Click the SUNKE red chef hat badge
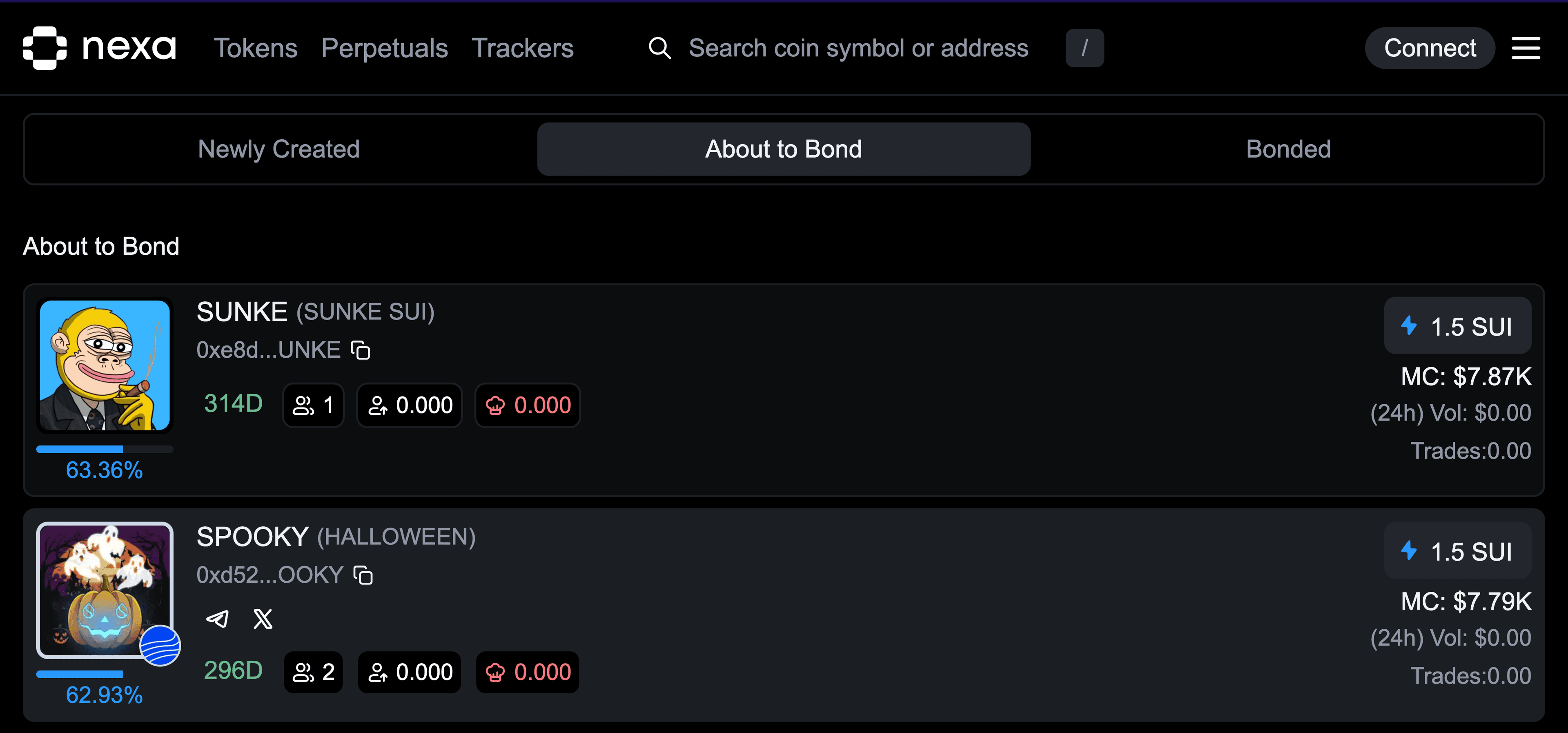The height and width of the screenshot is (733, 1568). (x=528, y=405)
